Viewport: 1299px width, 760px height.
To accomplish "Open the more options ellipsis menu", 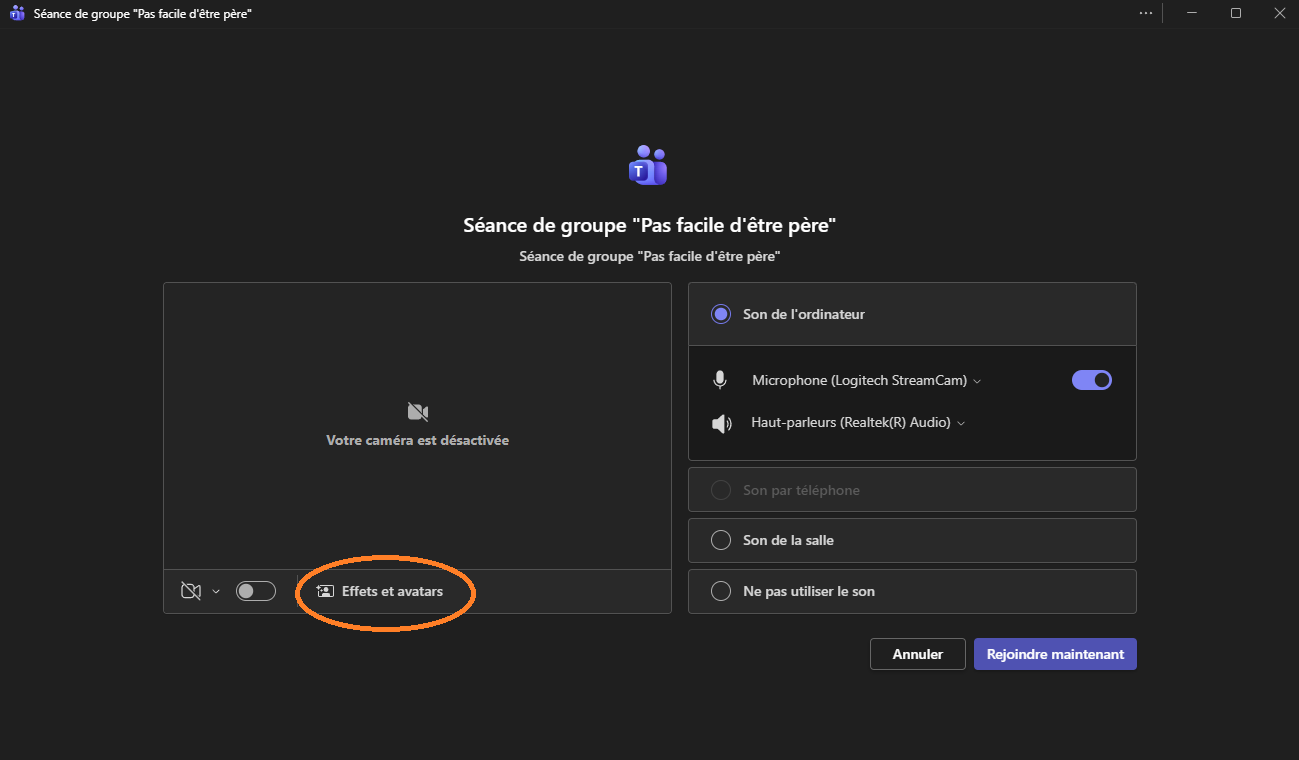I will pos(1145,13).
